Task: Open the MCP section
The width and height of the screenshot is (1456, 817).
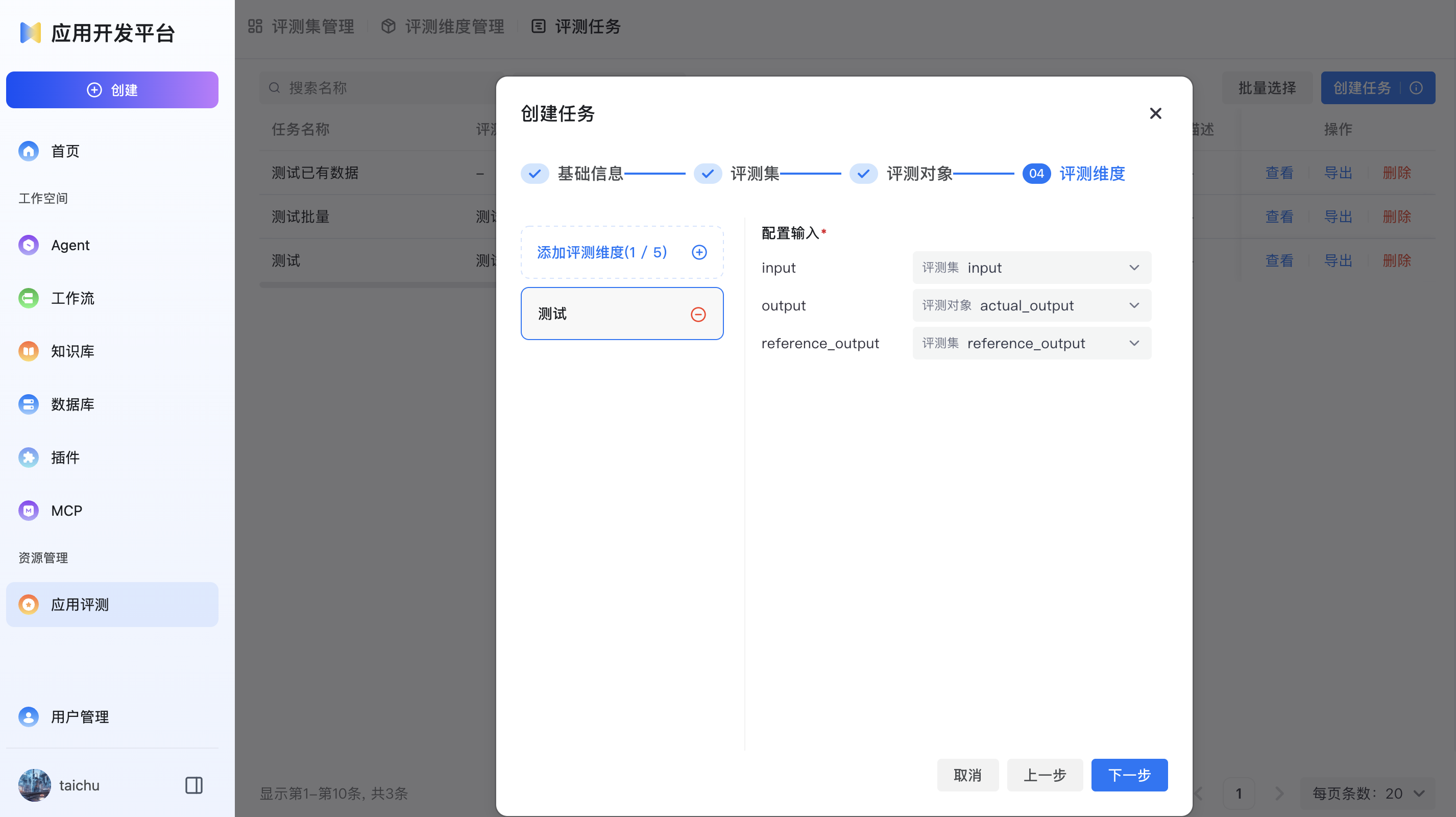Action: tap(65, 510)
